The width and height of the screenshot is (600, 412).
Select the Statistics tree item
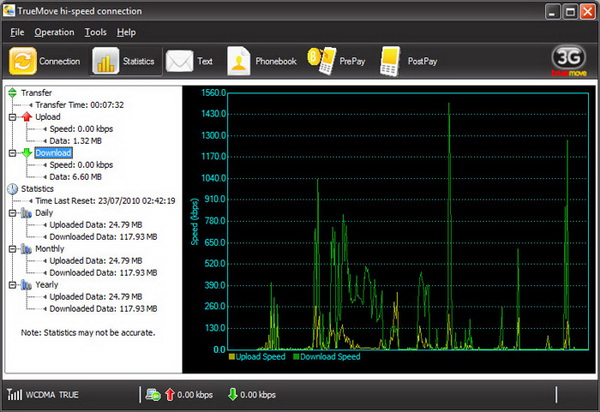pos(37,189)
